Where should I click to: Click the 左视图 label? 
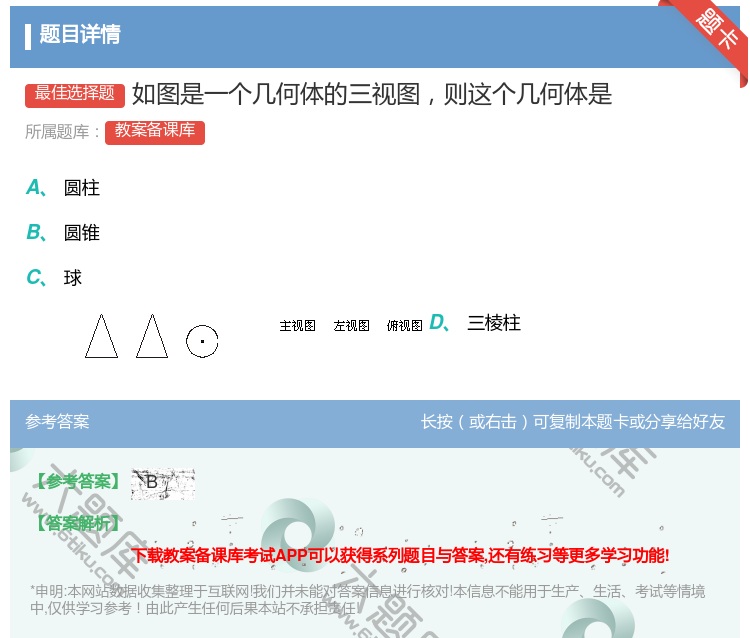[352, 326]
